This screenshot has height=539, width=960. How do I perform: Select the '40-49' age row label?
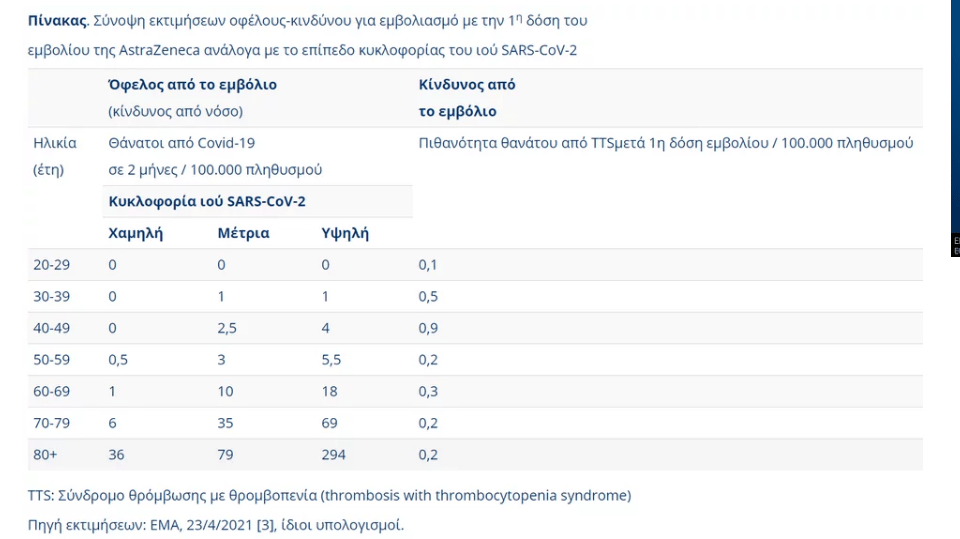click(51, 328)
